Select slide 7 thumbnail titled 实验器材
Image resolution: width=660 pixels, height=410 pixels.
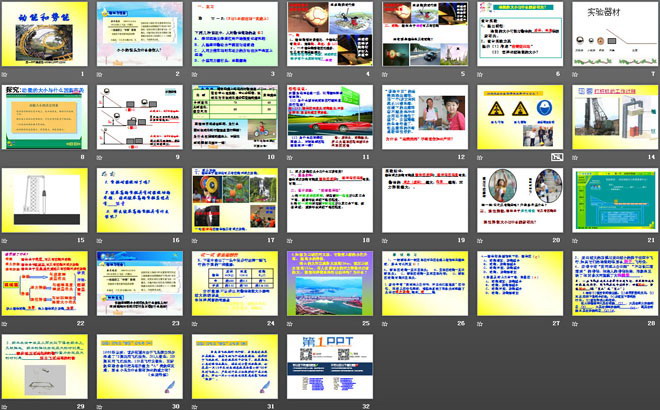[615, 34]
